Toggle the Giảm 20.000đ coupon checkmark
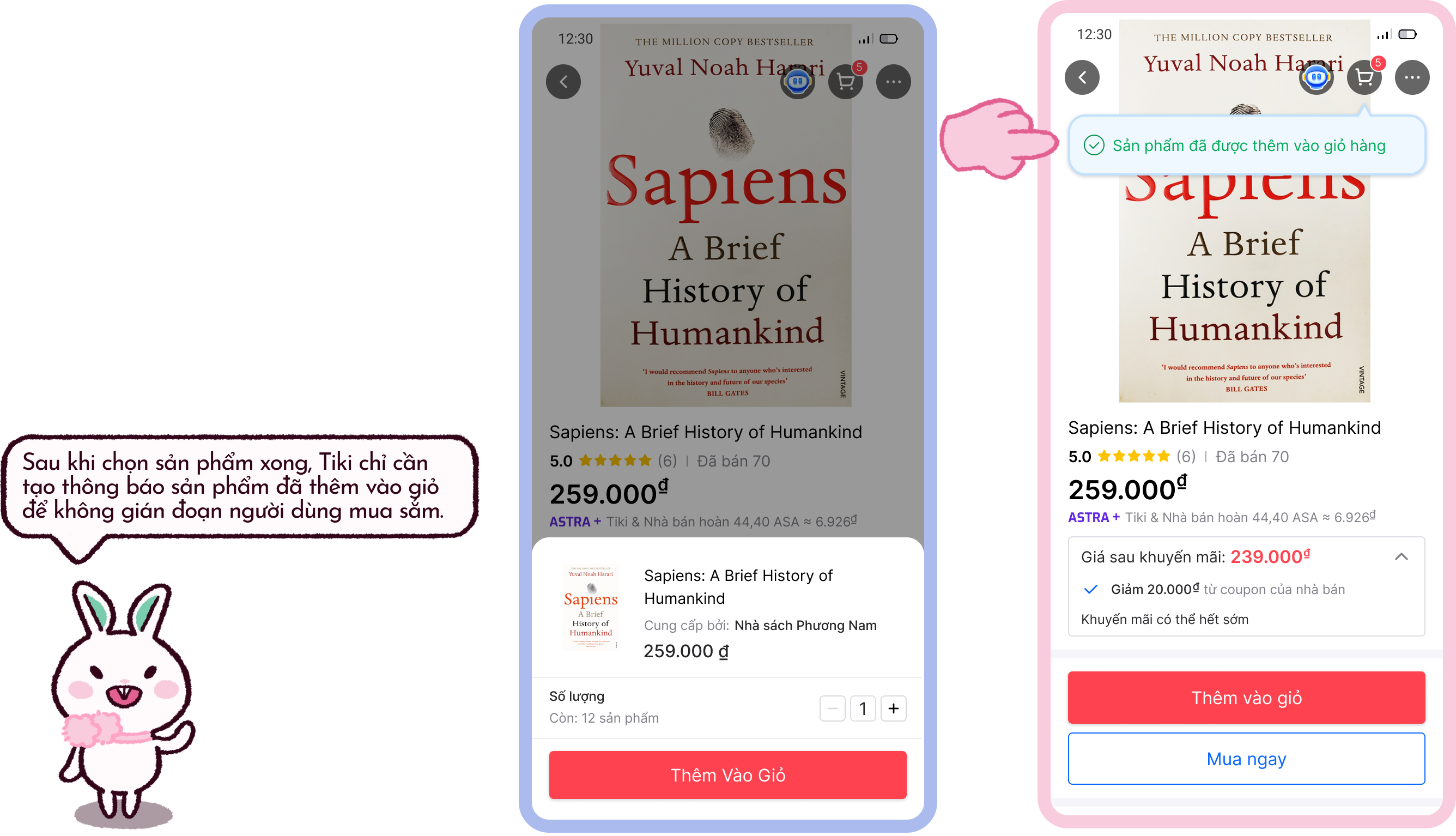The height and width of the screenshot is (836, 1456). pyautogui.click(x=1090, y=589)
